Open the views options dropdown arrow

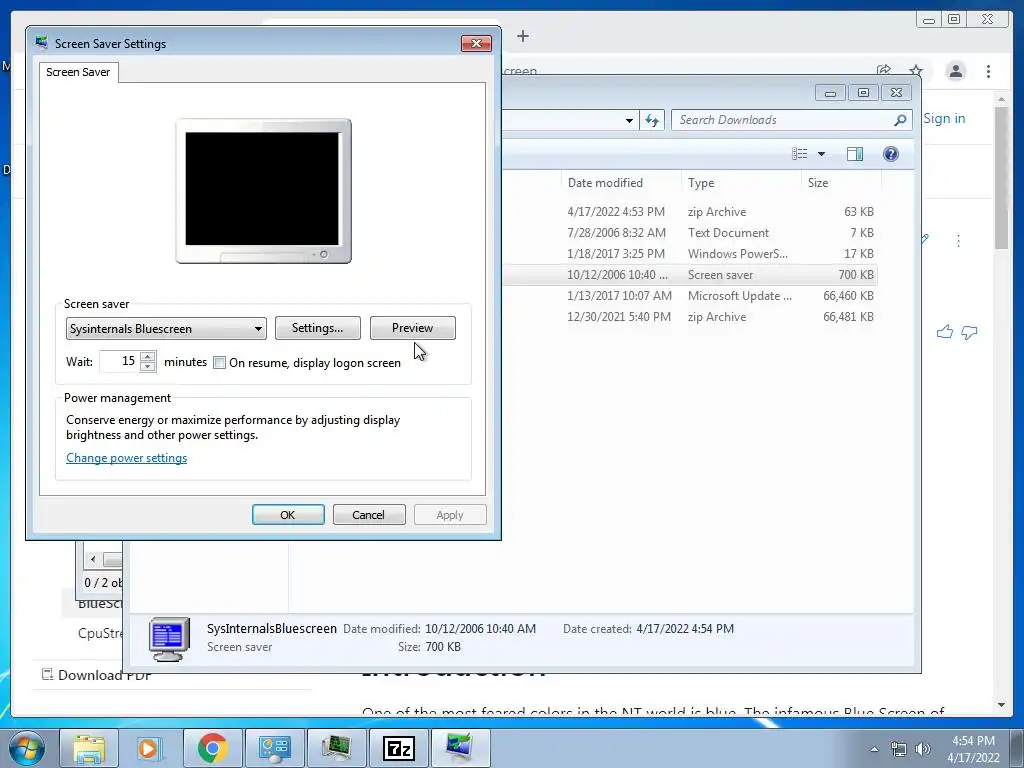[x=822, y=154]
